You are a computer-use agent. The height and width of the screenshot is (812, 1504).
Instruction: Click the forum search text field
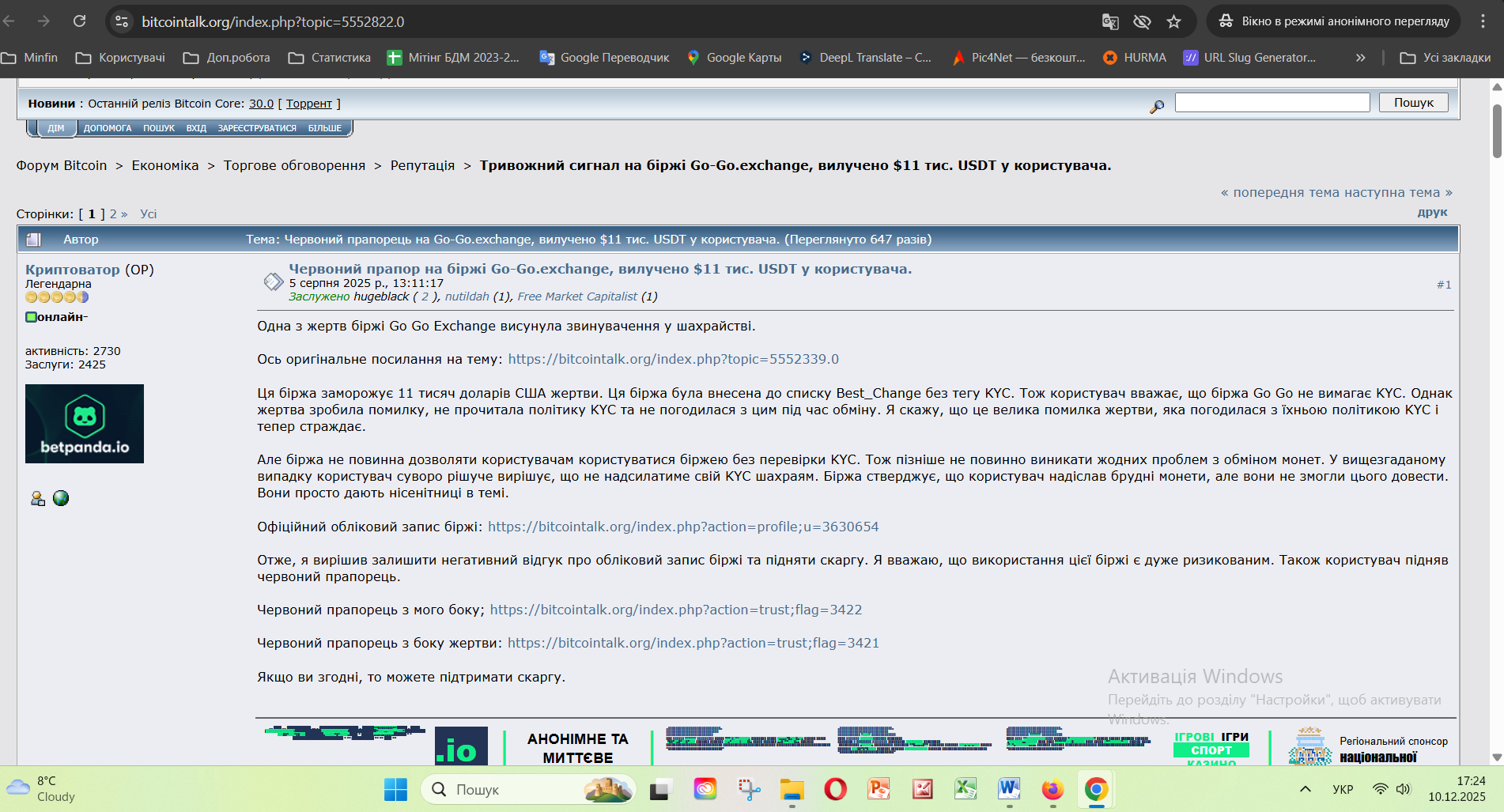coord(1272,103)
